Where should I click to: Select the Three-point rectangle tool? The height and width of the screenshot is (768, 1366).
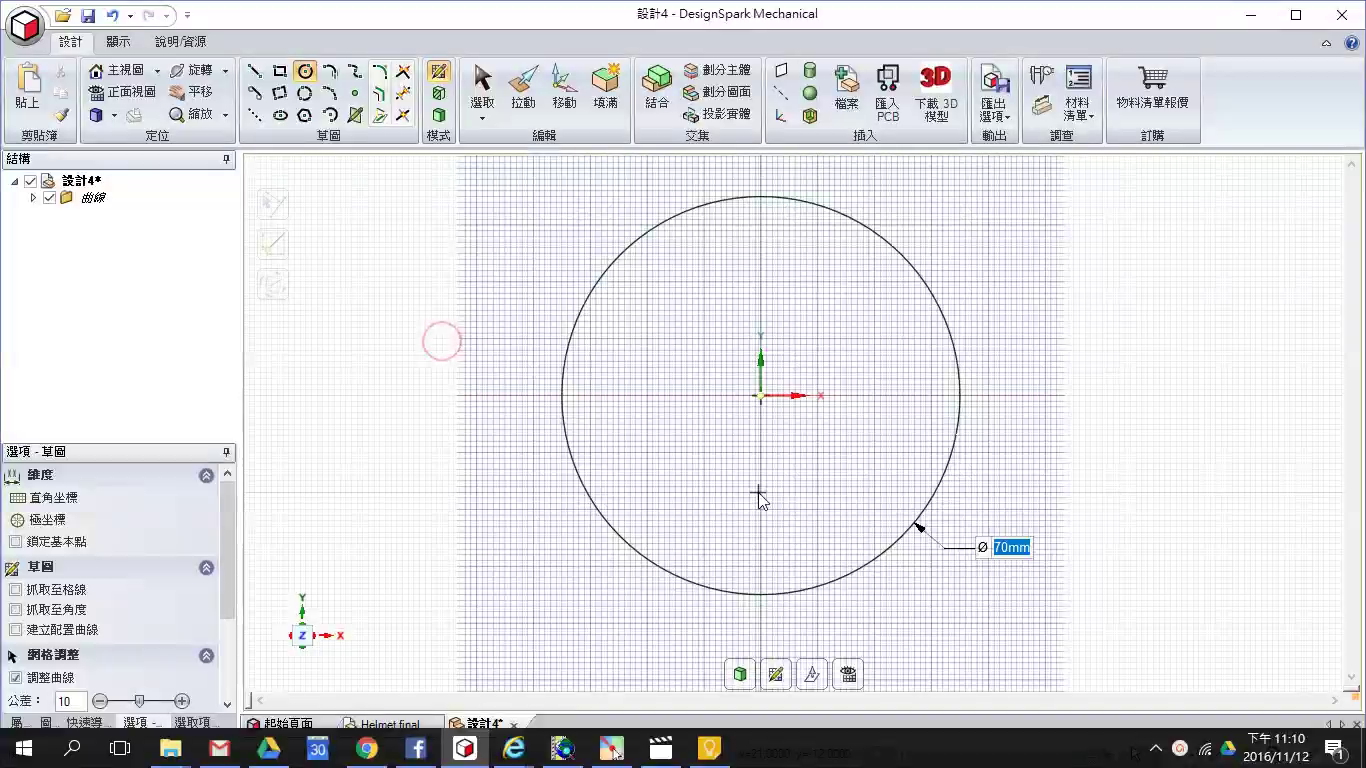280,93
